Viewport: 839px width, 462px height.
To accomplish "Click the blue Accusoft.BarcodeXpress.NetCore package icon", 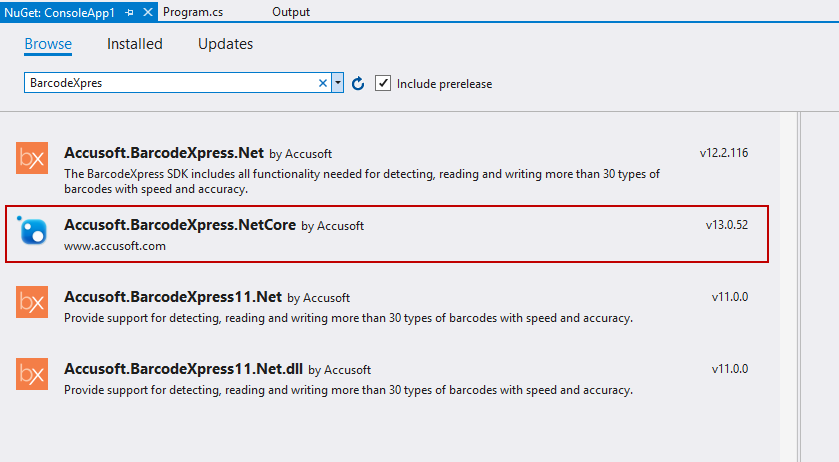I will tap(32, 233).
